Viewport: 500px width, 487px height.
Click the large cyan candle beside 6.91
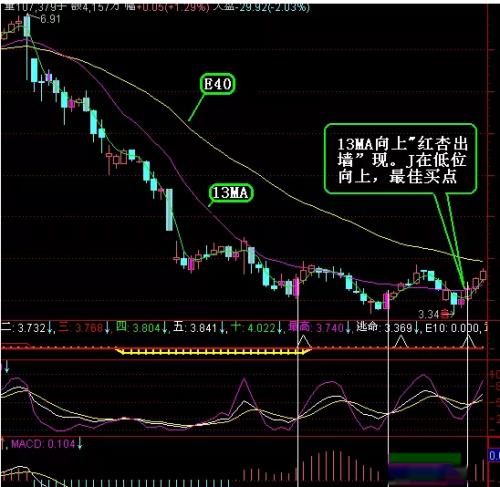click(27, 26)
